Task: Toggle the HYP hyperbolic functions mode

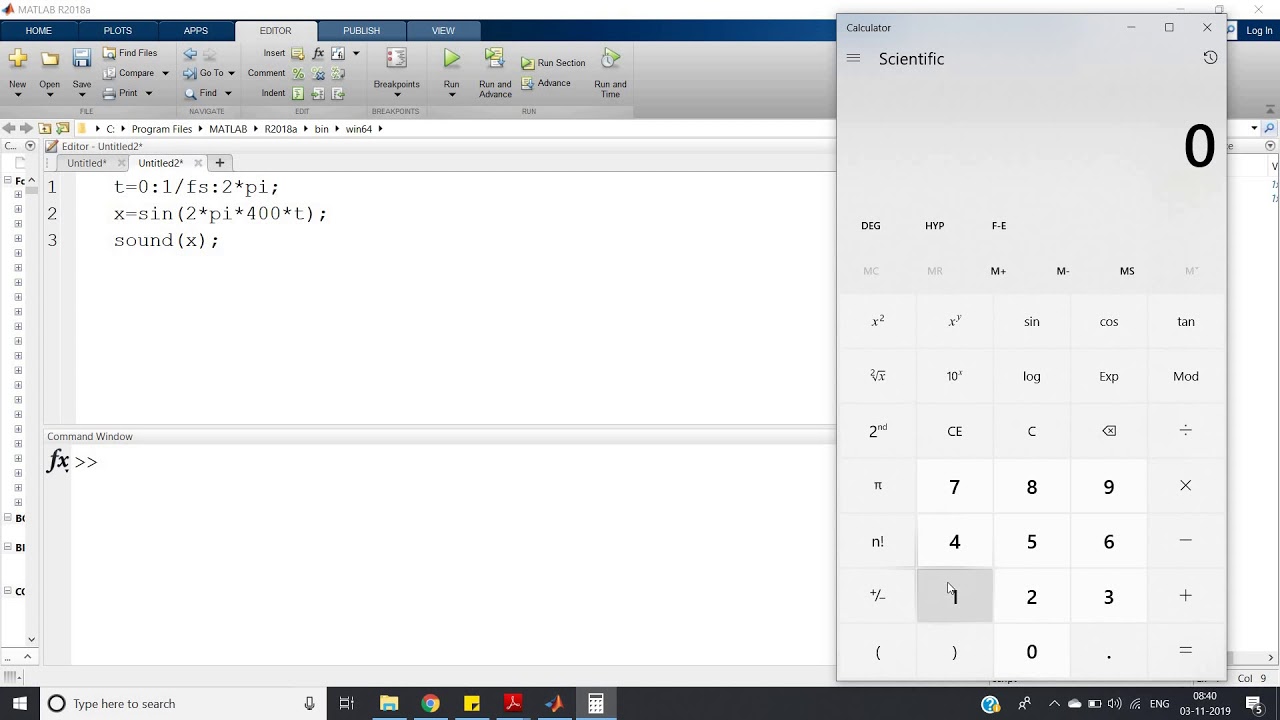Action: coord(935,226)
